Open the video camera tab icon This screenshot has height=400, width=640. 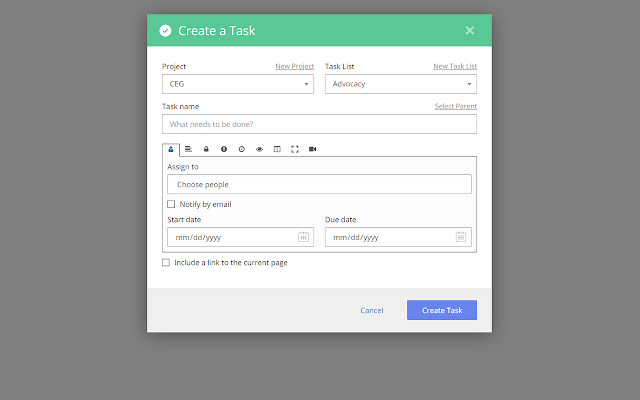[x=313, y=149]
